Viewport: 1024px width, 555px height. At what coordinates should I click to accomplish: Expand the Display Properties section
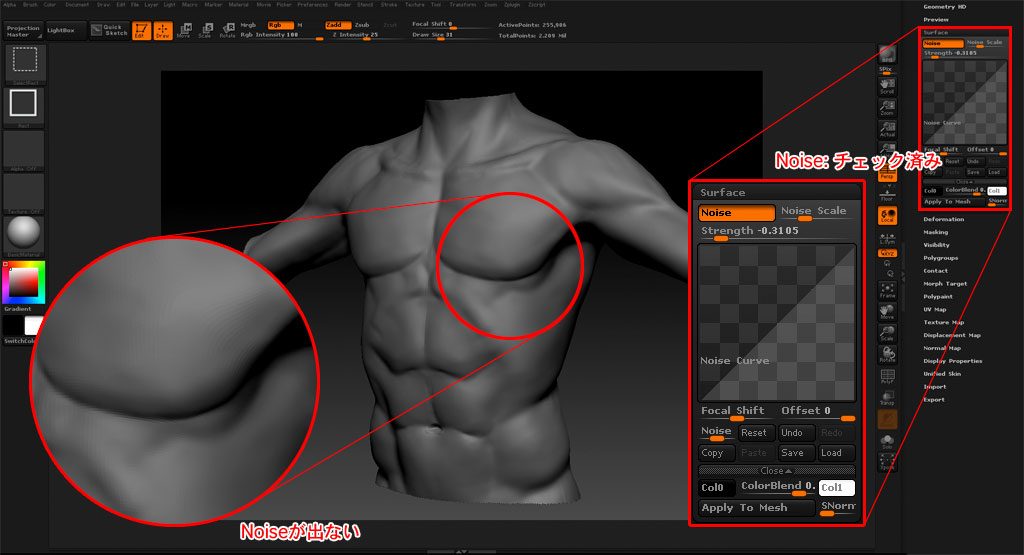(x=952, y=361)
